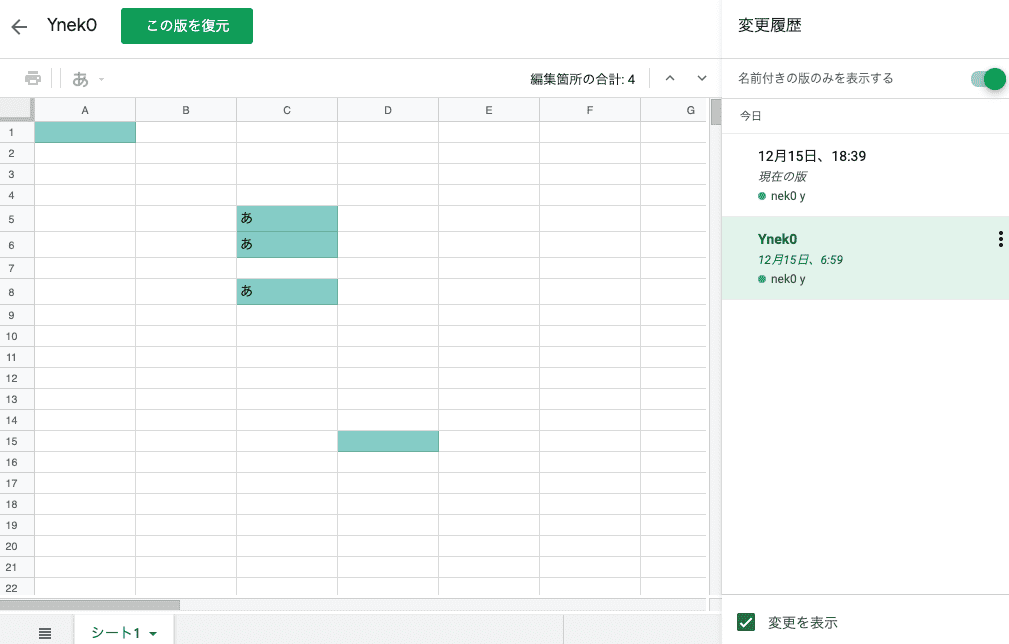This screenshot has height=644, width=1009.
Task: Expand the シート1 tab dropdown arrow
Action: point(153,634)
